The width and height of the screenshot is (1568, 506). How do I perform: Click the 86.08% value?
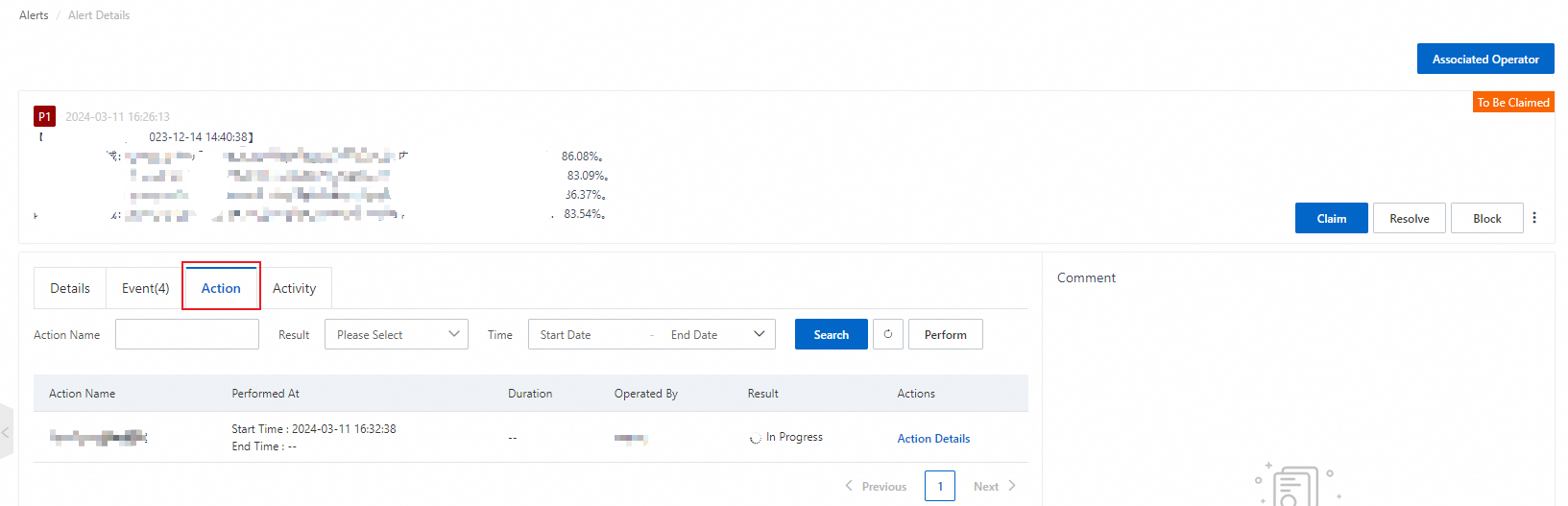[582, 156]
